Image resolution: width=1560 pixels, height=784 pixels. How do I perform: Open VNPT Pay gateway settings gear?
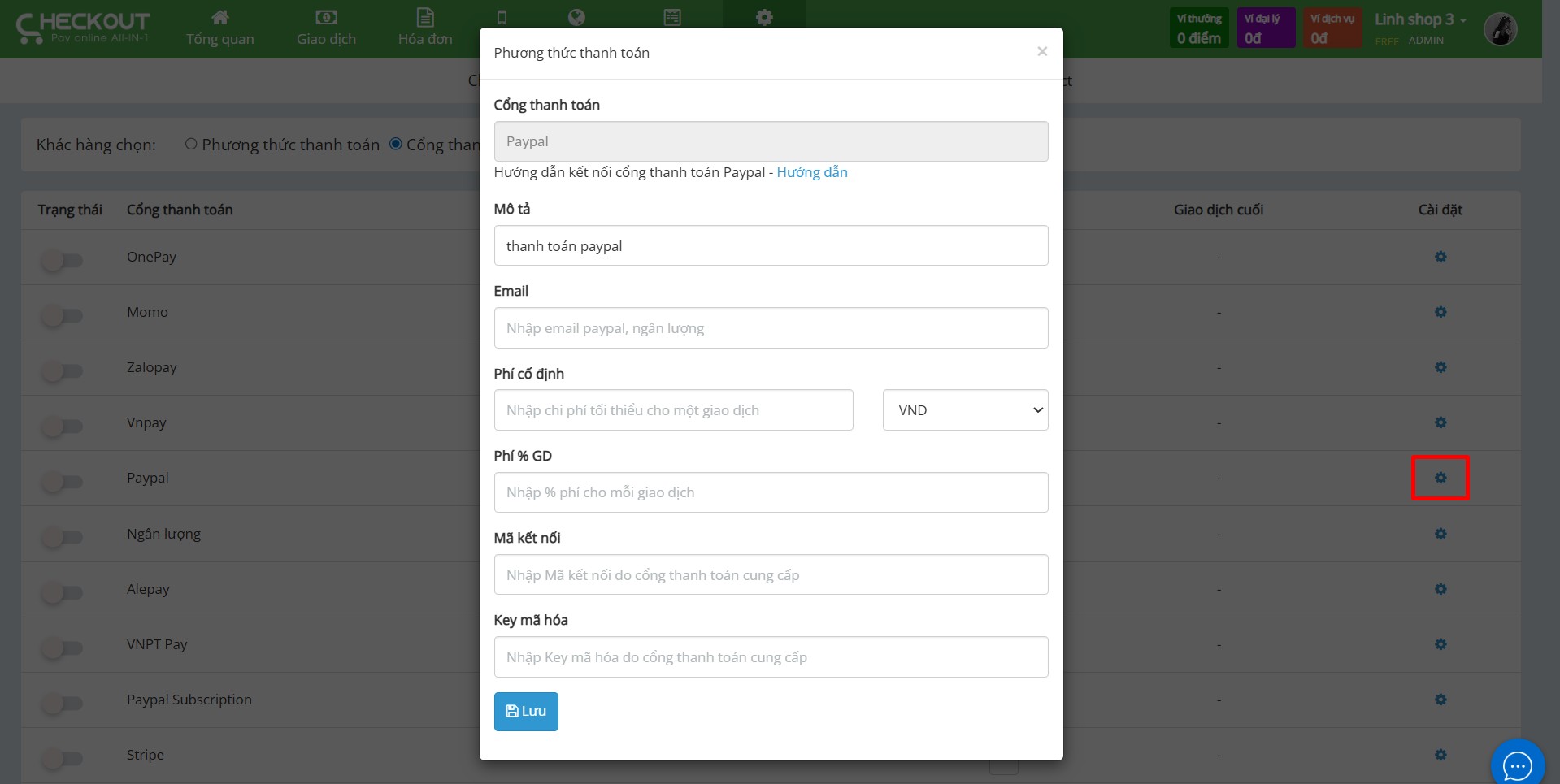tap(1440, 644)
